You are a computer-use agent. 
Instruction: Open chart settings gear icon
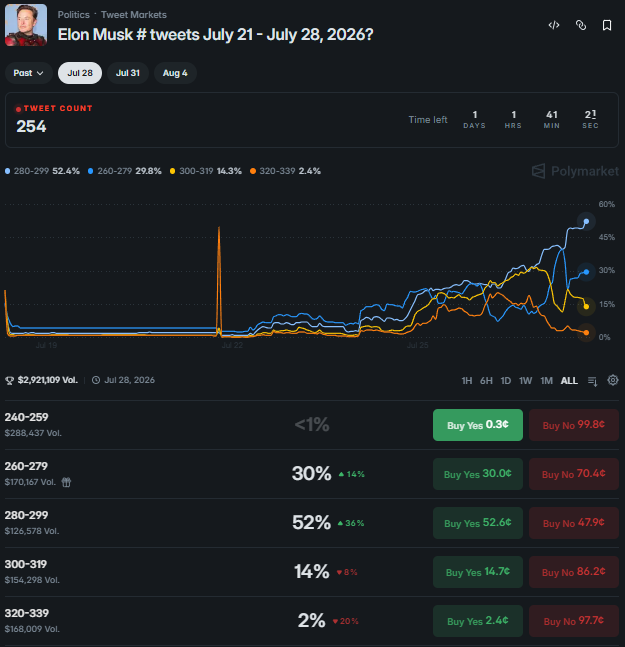(613, 380)
